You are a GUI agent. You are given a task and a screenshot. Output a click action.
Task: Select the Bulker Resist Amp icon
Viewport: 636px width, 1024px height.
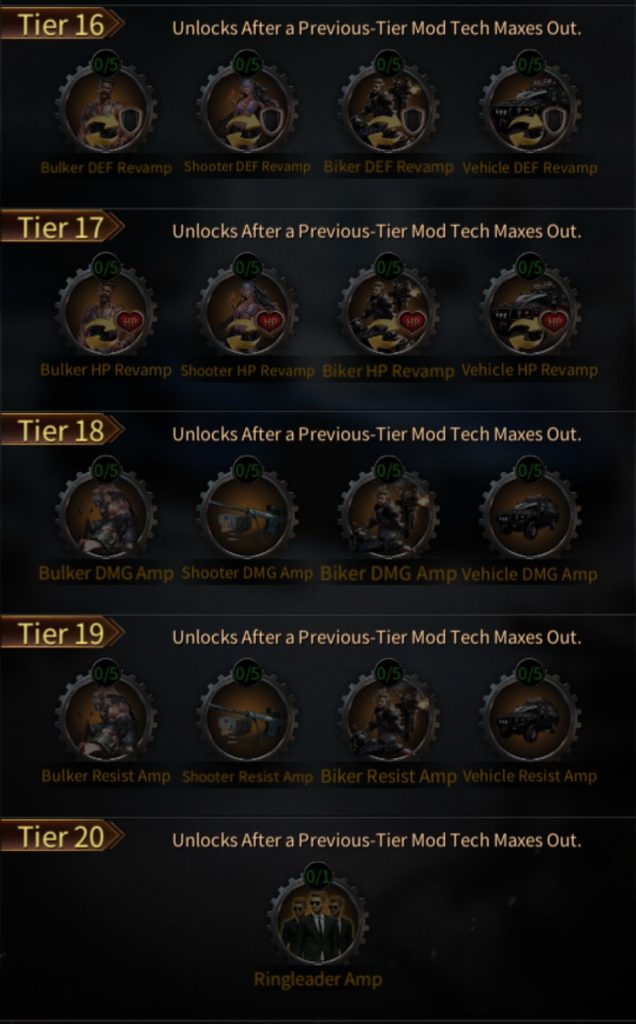point(106,715)
